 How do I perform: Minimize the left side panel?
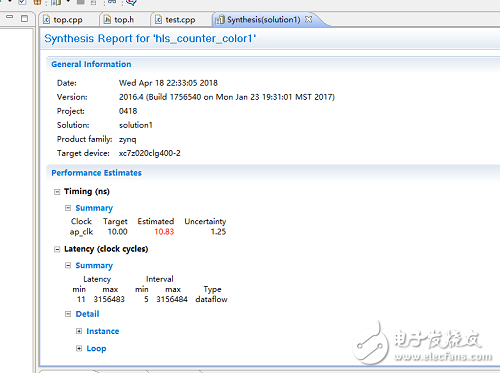[10, 17]
